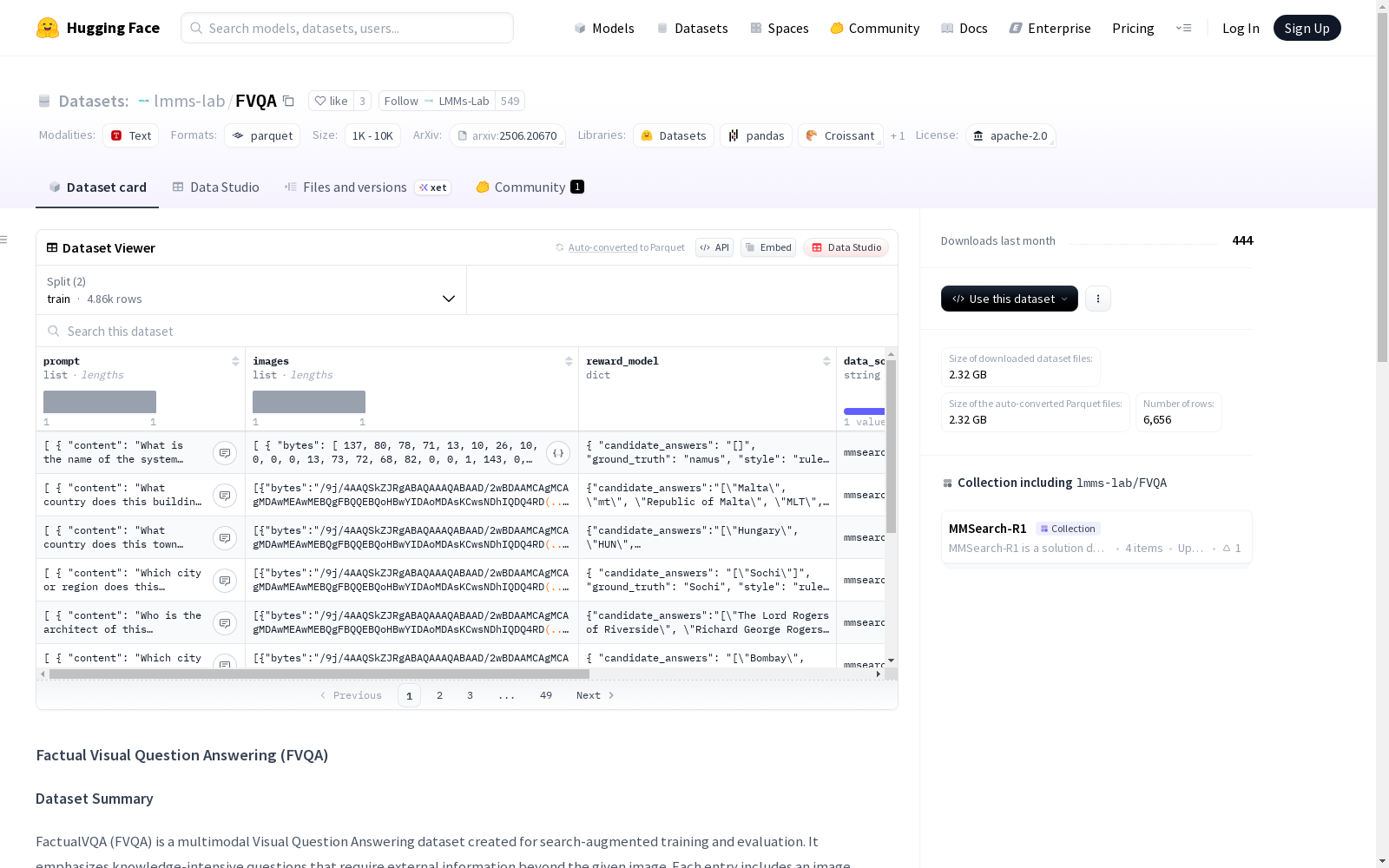This screenshot has height=868, width=1389.
Task: Click the Datasets library tag
Action: click(674, 135)
